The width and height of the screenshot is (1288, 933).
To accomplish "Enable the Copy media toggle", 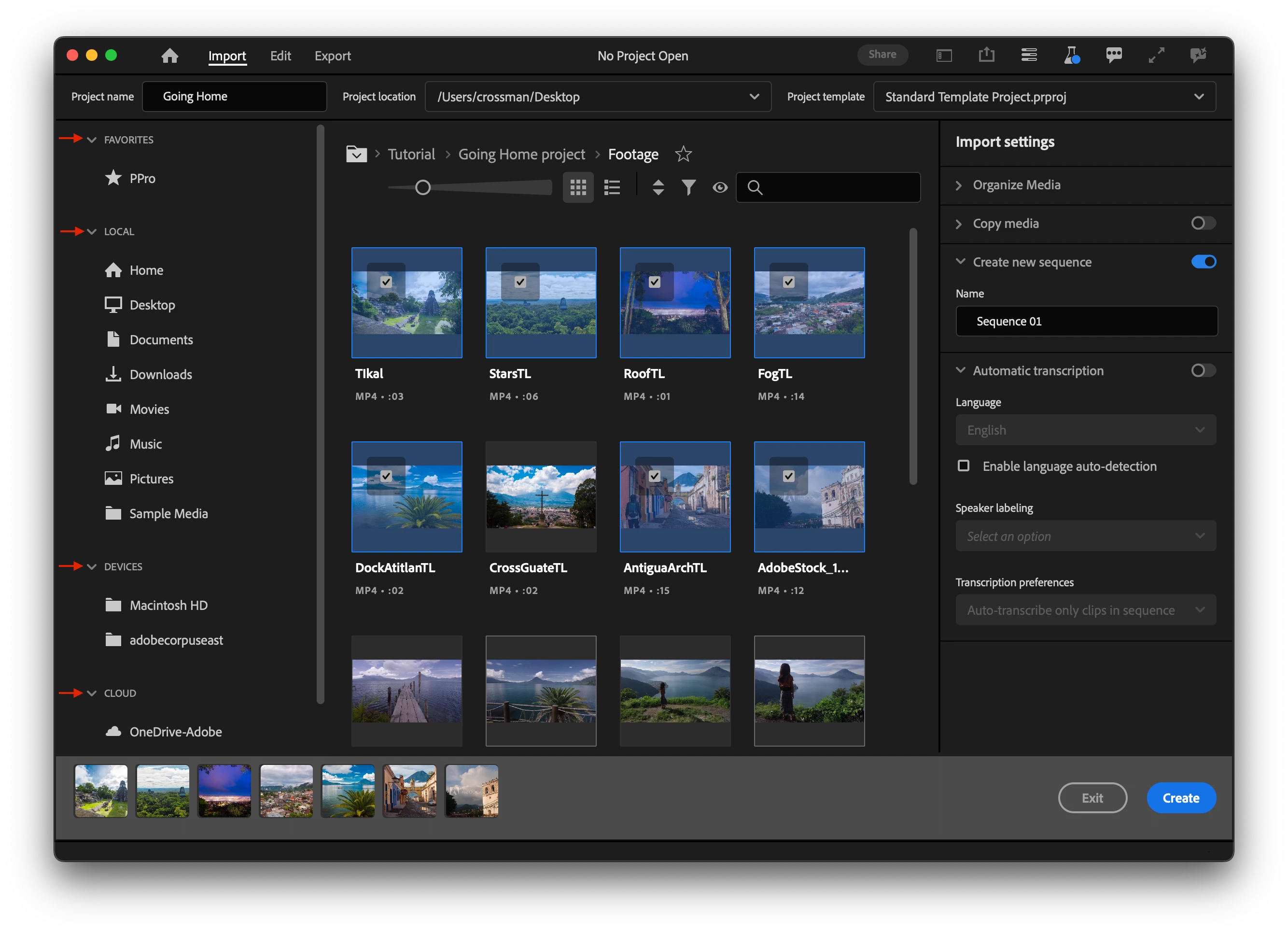I will [1203, 223].
